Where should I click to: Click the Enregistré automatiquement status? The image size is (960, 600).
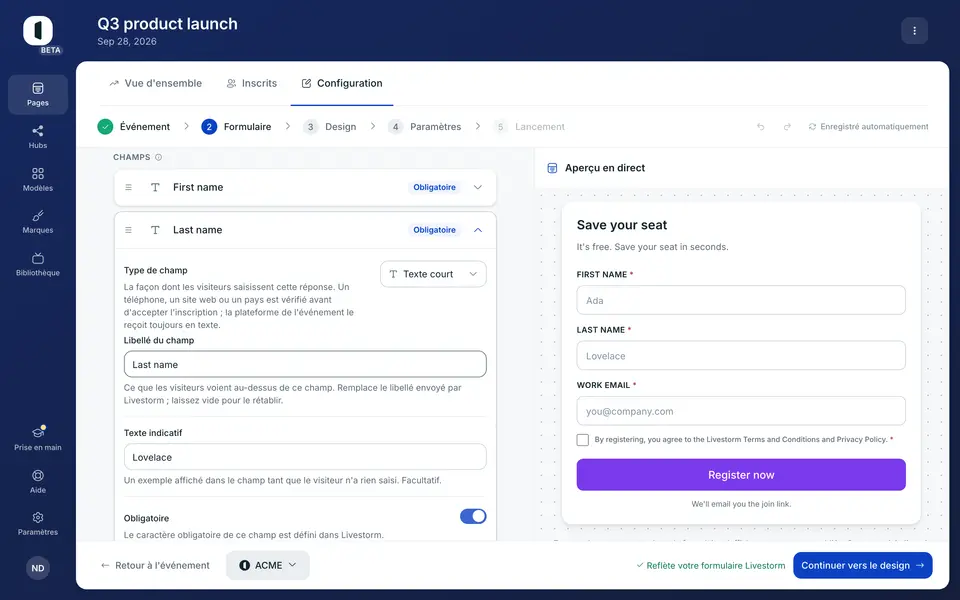point(868,127)
